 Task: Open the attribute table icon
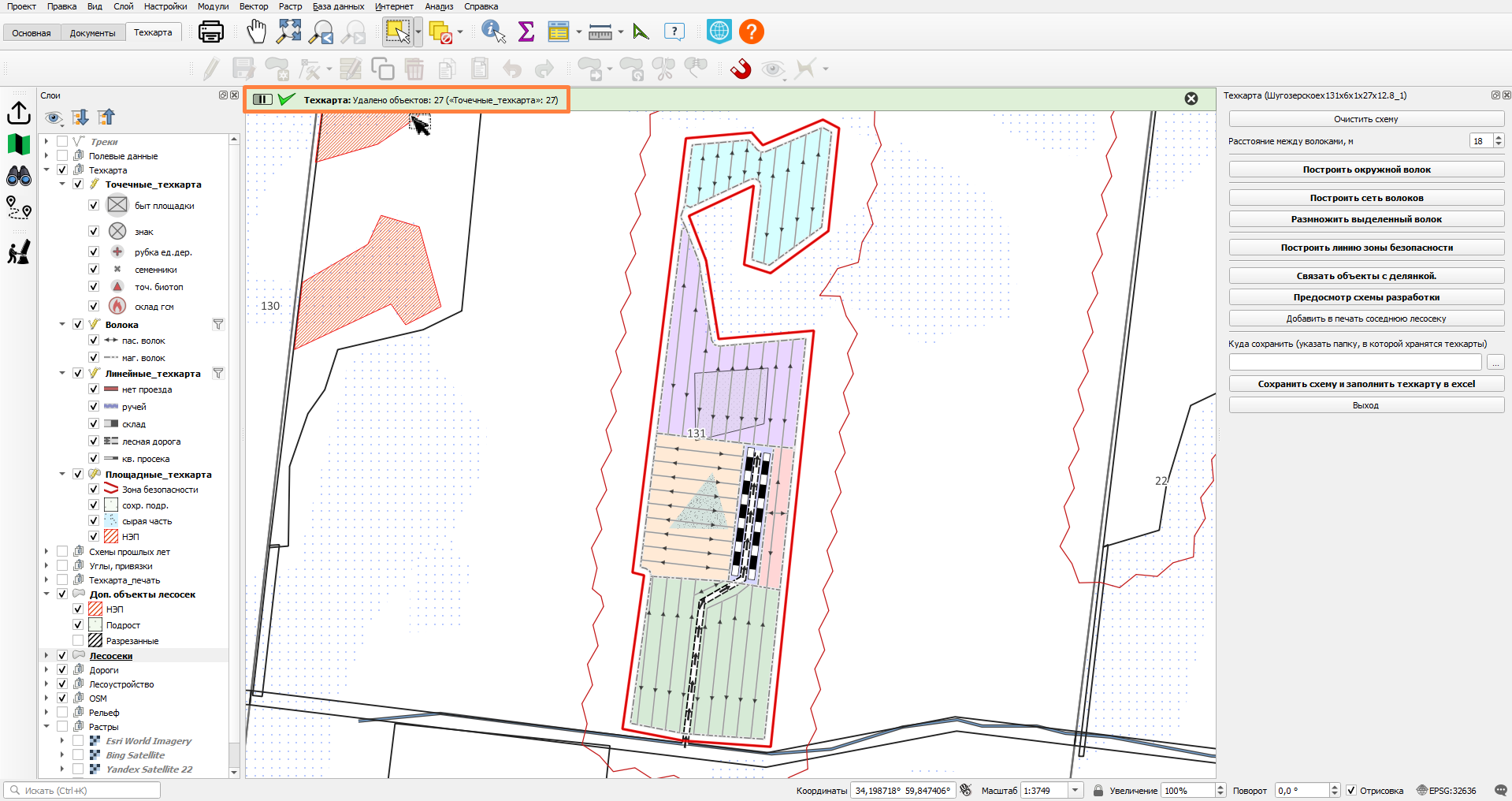(559, 32)
